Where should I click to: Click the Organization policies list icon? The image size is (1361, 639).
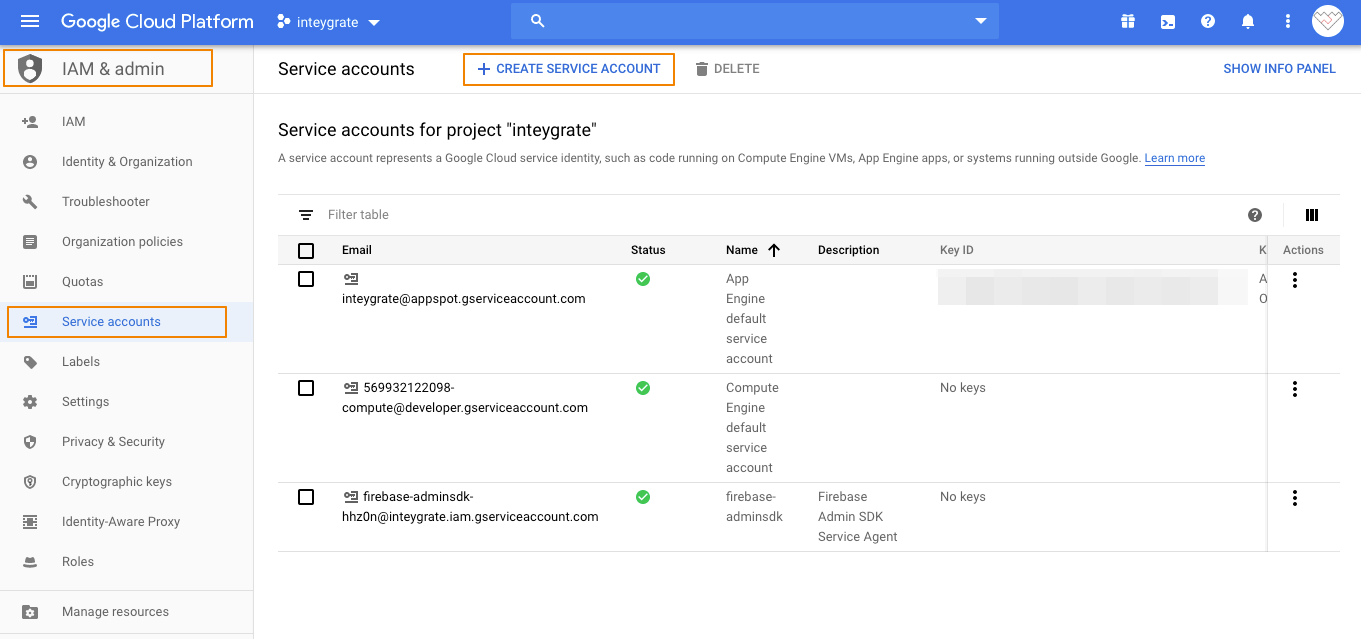click(x=30, y=241)
